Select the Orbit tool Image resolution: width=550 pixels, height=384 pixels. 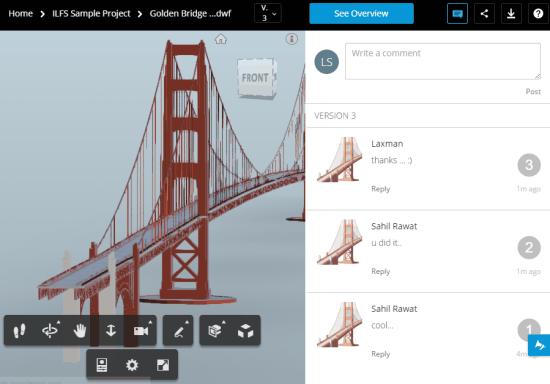[50, 330]
